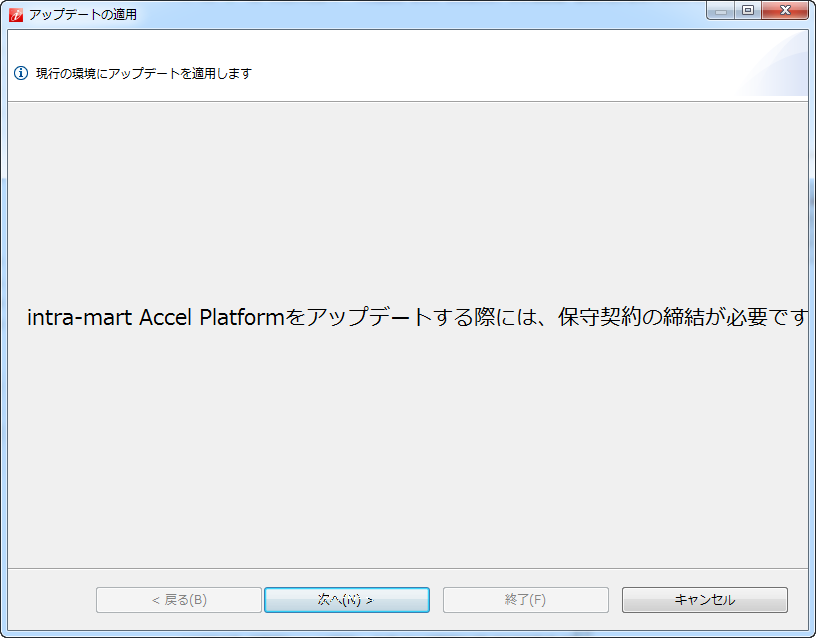Screen dimensions: 816x638
Task: Select the text 現行の環境にアップデートを適用します
Action: 144,73
